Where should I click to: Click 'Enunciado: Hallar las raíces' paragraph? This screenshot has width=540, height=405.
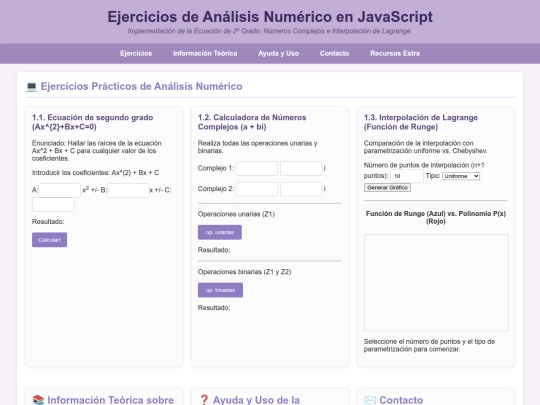click(x=97, y=150)
